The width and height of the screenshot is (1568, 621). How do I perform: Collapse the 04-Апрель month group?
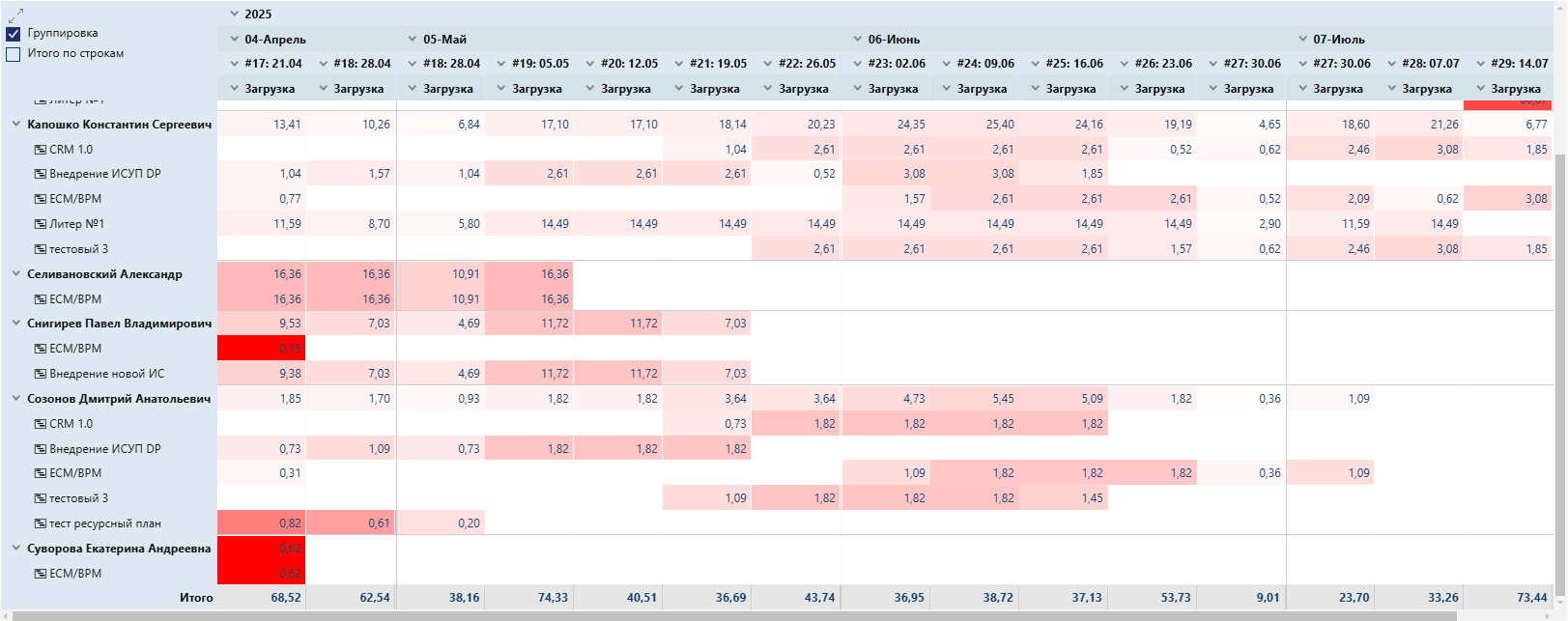[x=235, y=40]
